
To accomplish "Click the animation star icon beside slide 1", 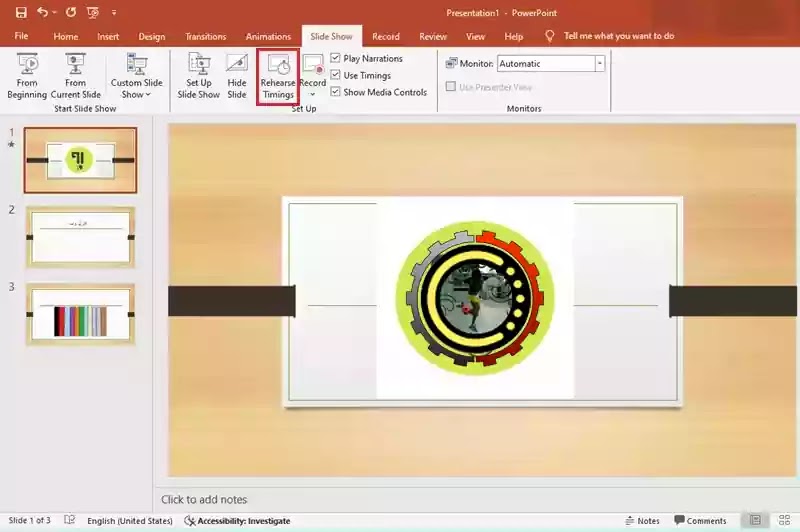I will (x=11, y=144).
